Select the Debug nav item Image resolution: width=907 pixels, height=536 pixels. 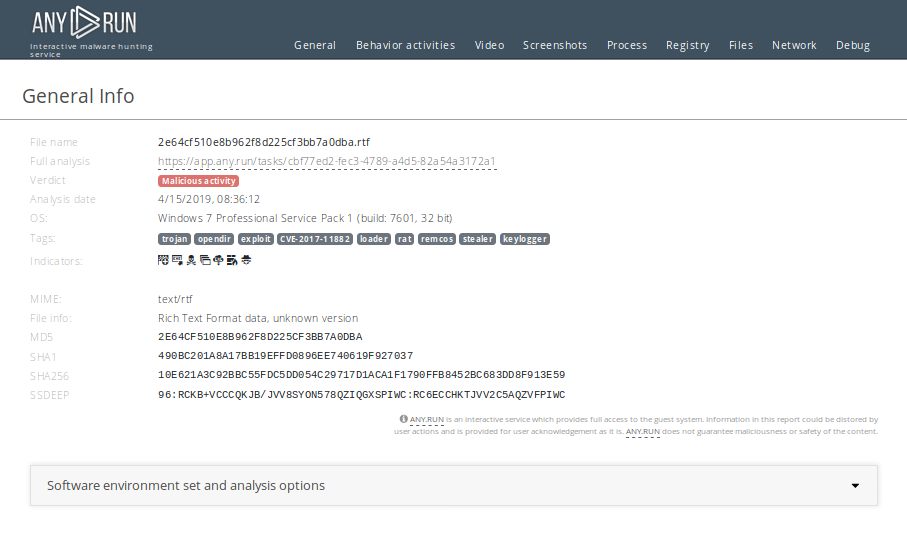[853, 45]
